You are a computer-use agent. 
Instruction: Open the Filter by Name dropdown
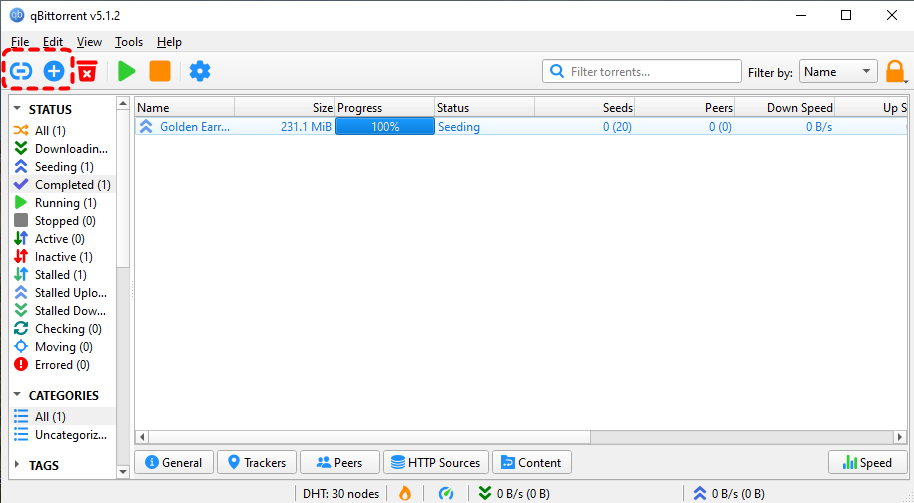coord(837,72)
